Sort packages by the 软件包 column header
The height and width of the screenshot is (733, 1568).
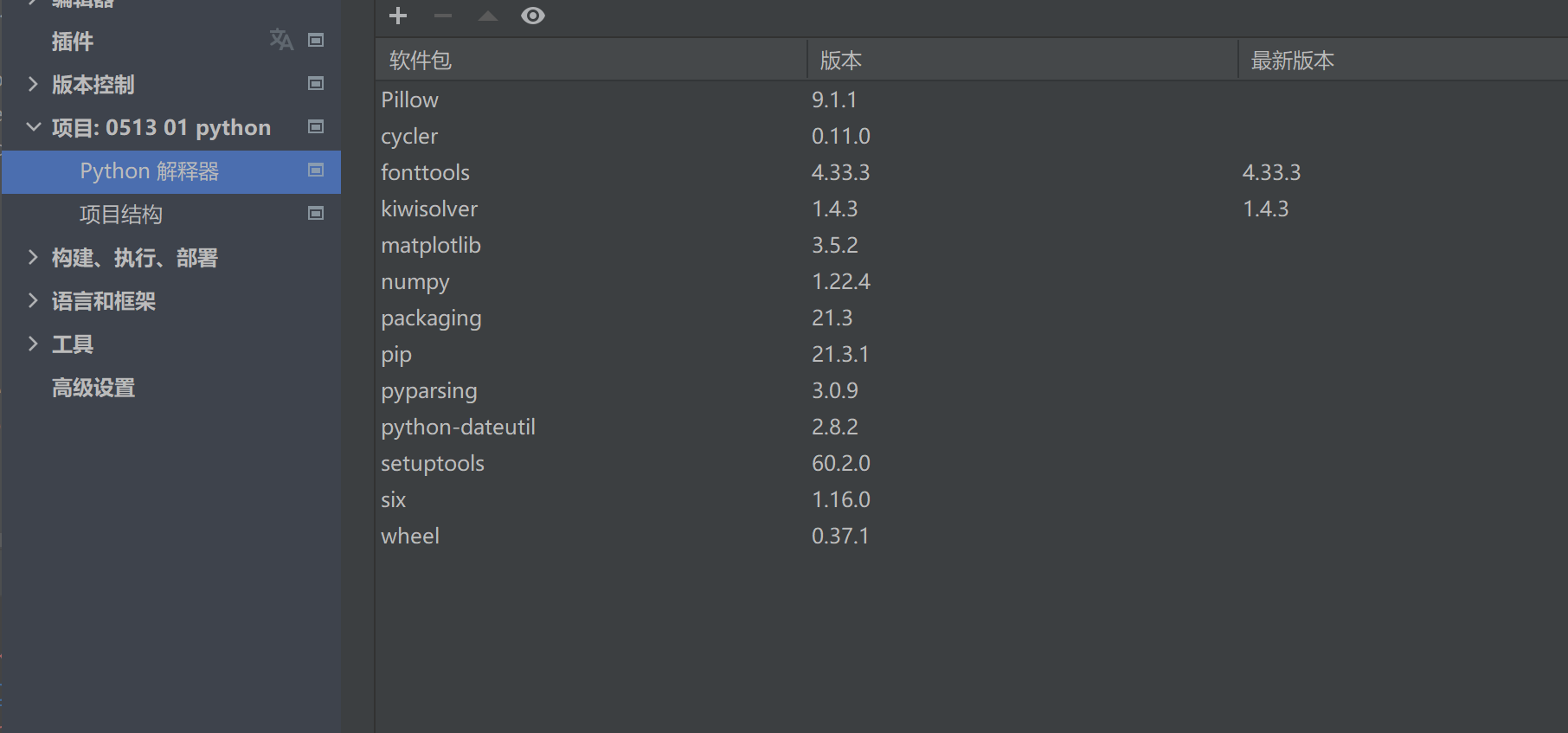point(421,61)
